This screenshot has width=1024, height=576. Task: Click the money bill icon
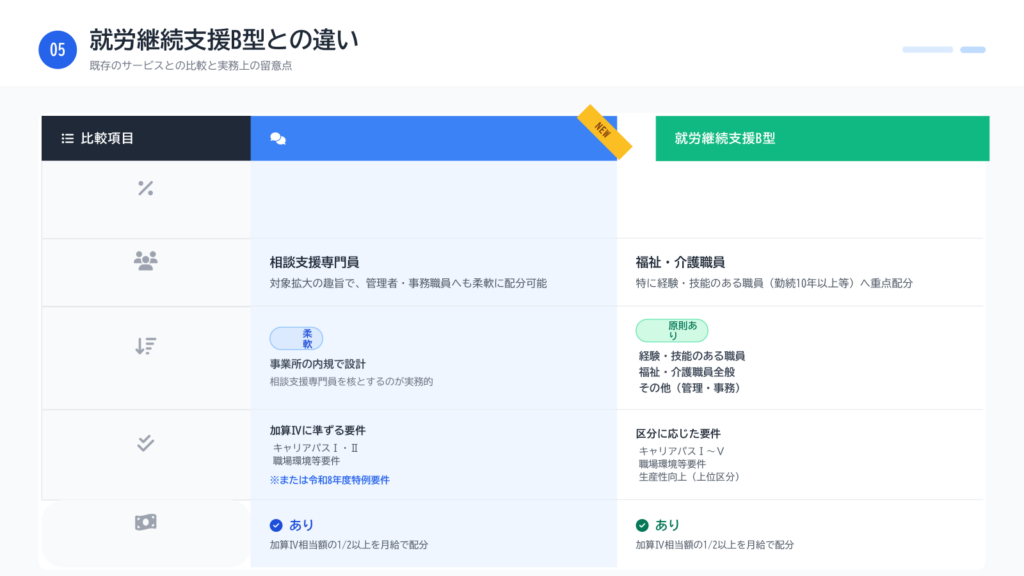145,522
